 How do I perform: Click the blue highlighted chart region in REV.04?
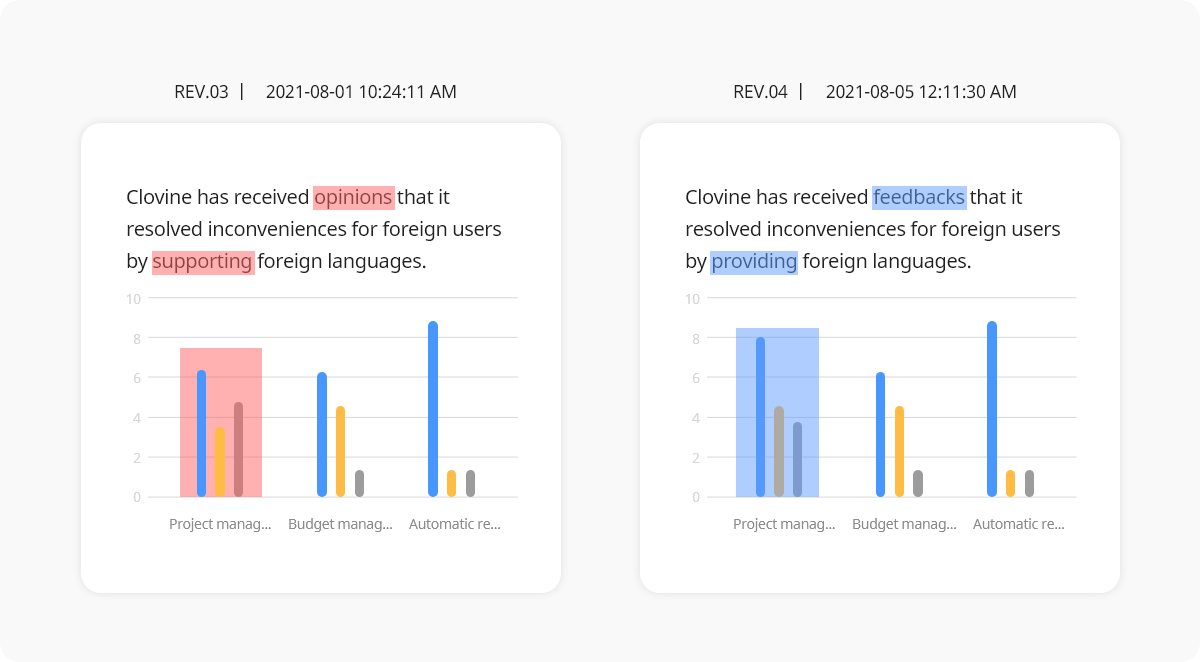tap(777, 412)
